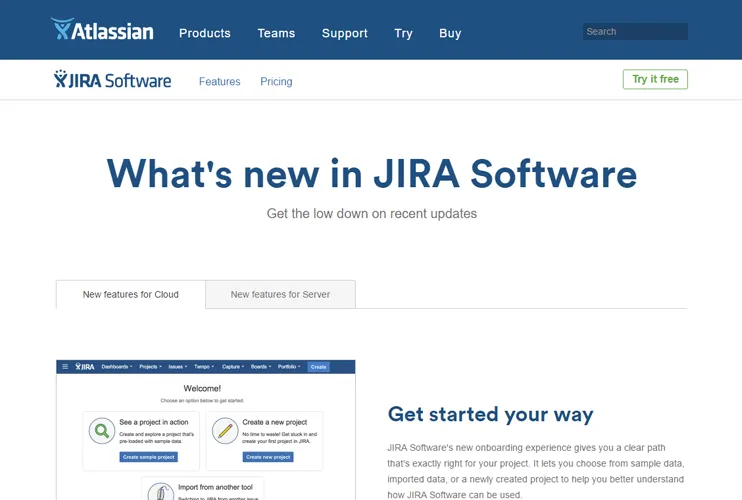This screenshot has width=742, height=500.
Task: Expand the Capture dropdown in JIRA screenshot
Action: [233, 367]
